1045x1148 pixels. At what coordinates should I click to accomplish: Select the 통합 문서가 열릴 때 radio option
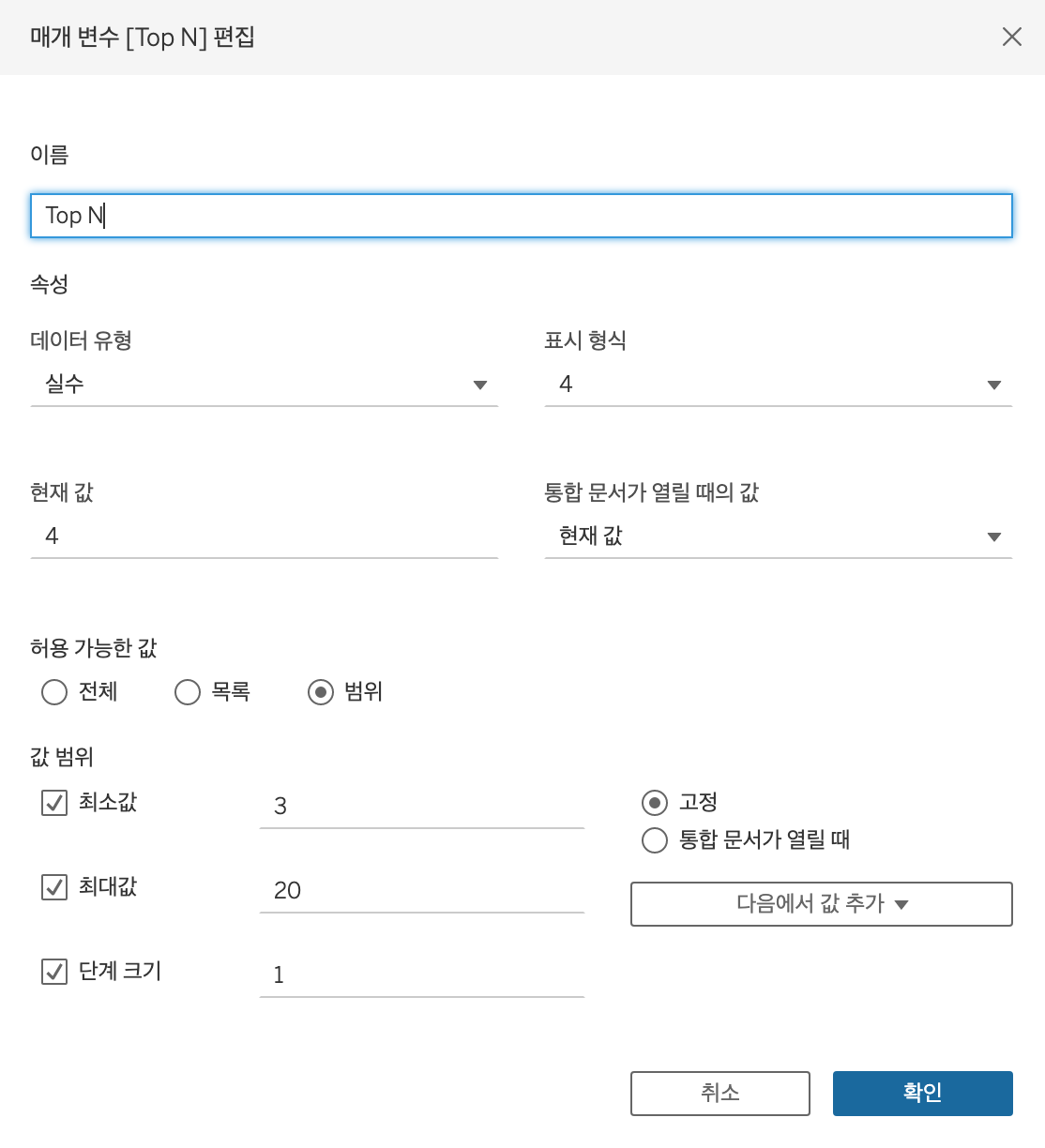pos(655,840)
